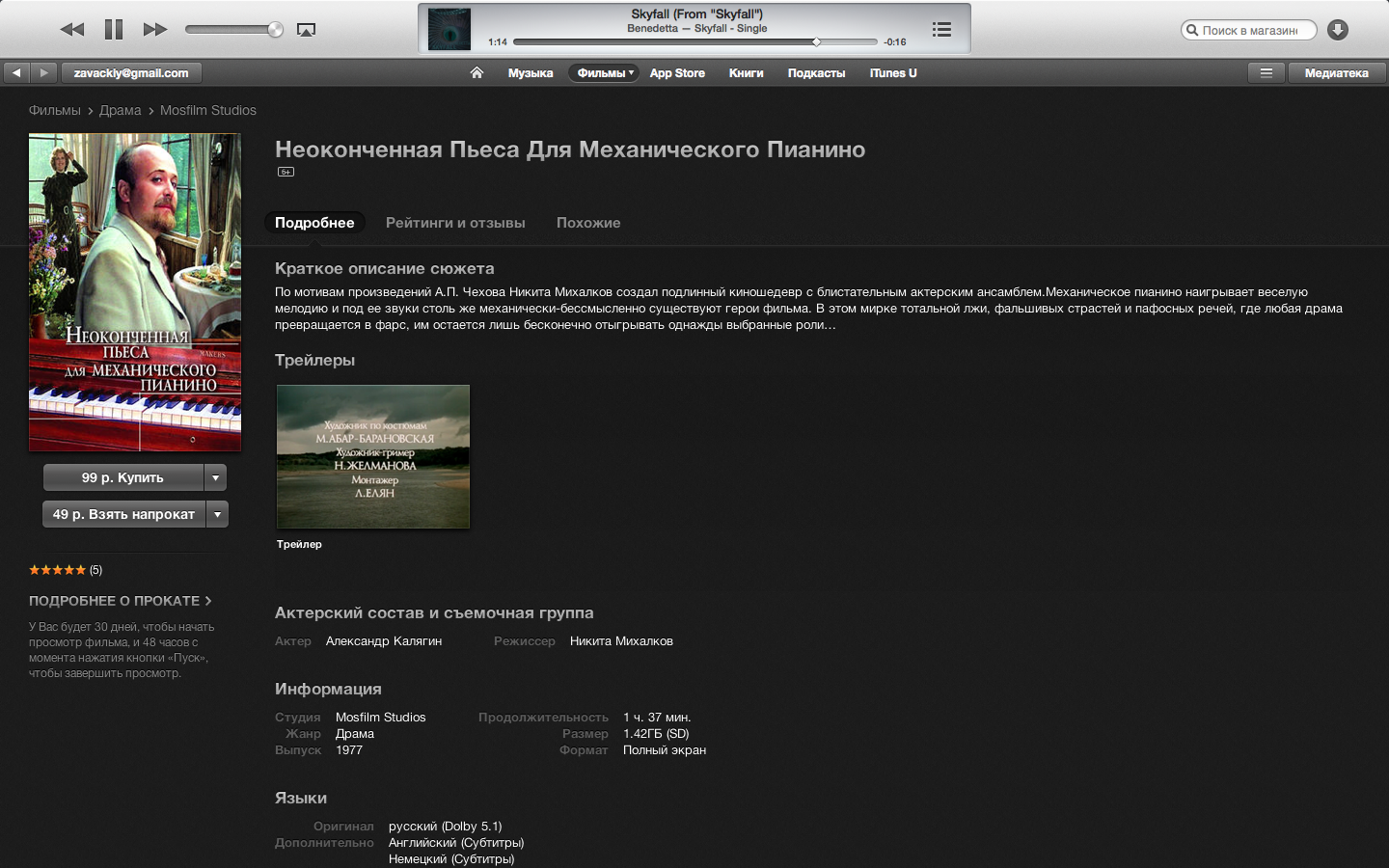Go to iTunes Store home icon
The image size is (1389, 868).
click(477, 72)
